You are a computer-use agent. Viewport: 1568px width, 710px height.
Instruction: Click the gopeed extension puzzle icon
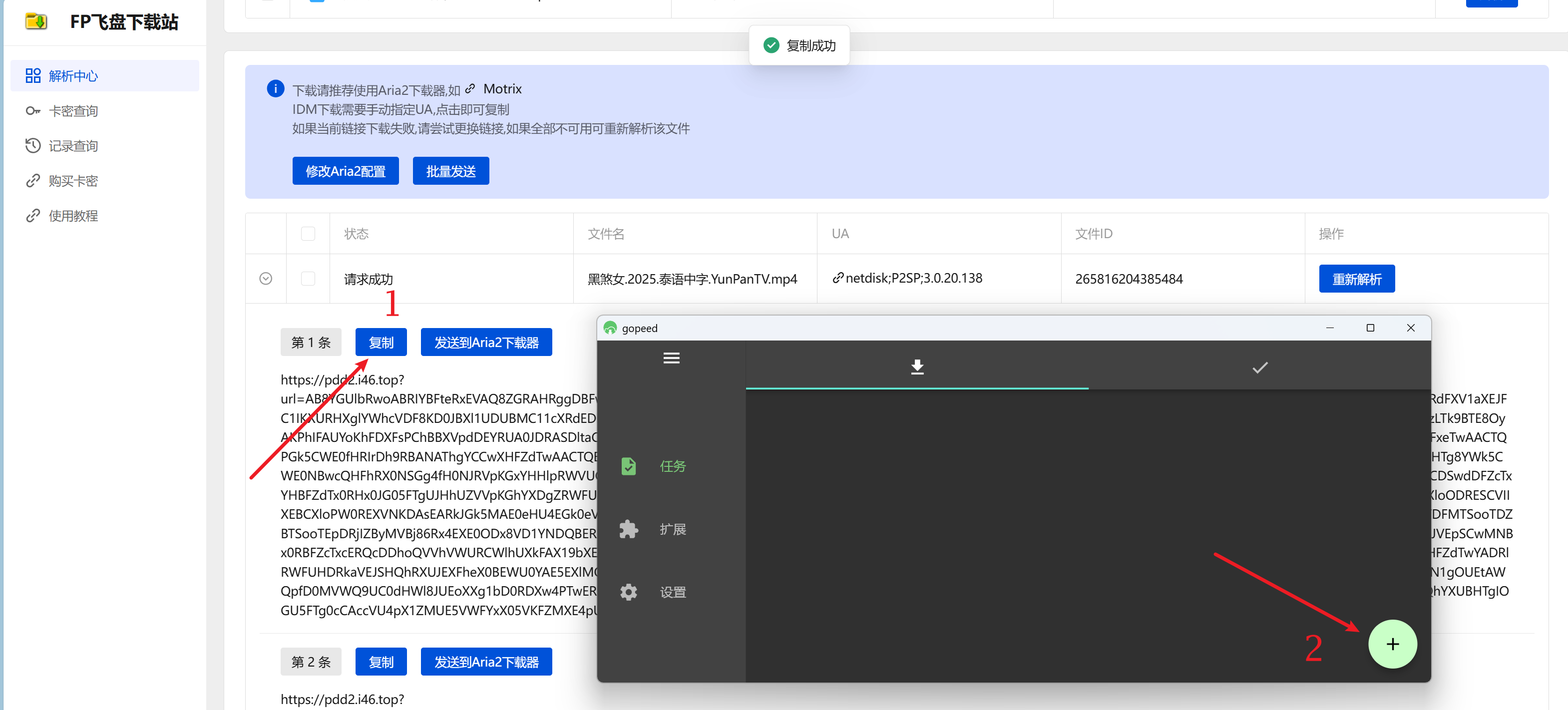click(628, 529)
